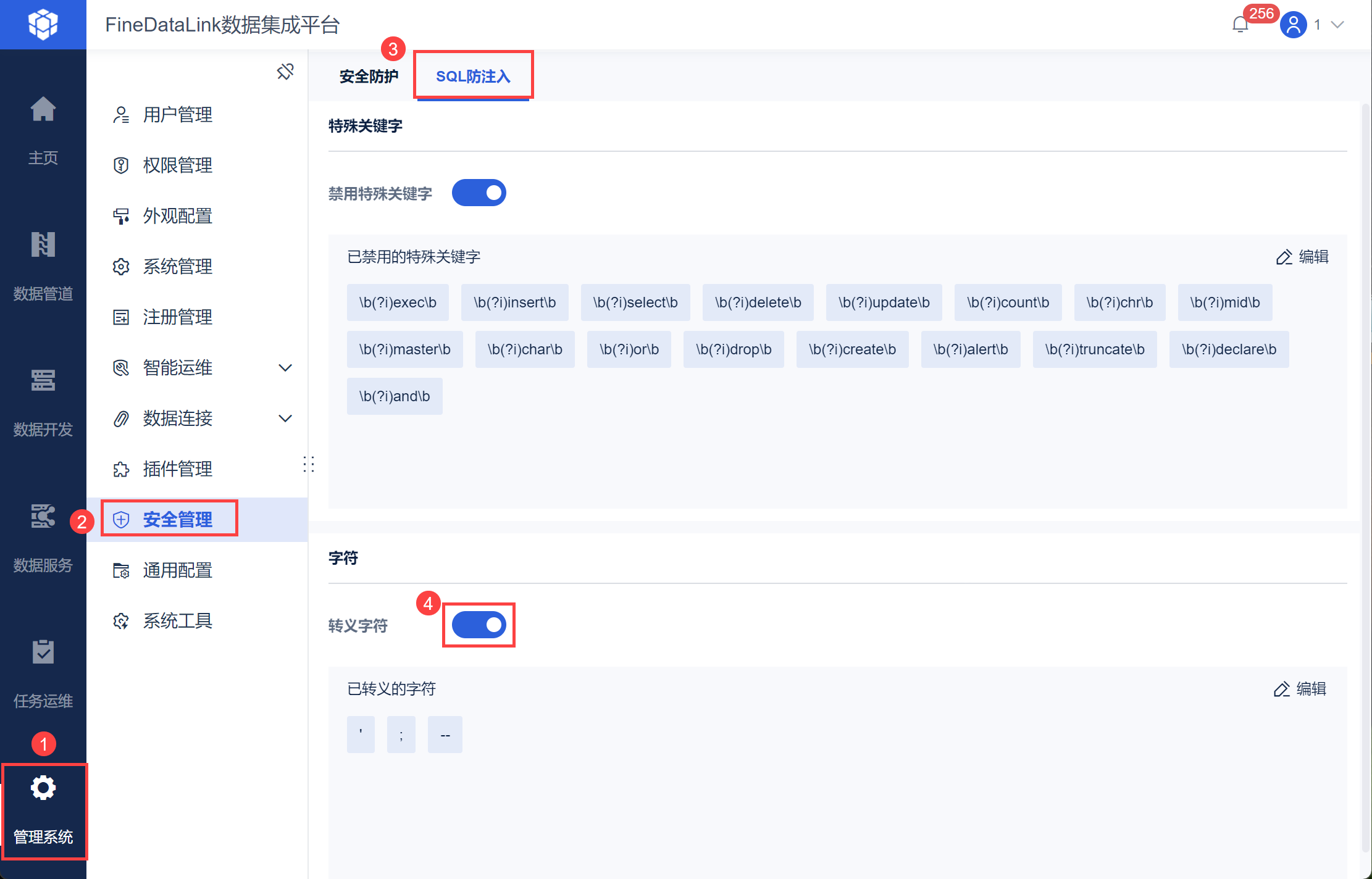
Task: Open the 数据管道 data pipeline icon
Action: (x=43, y=245)
